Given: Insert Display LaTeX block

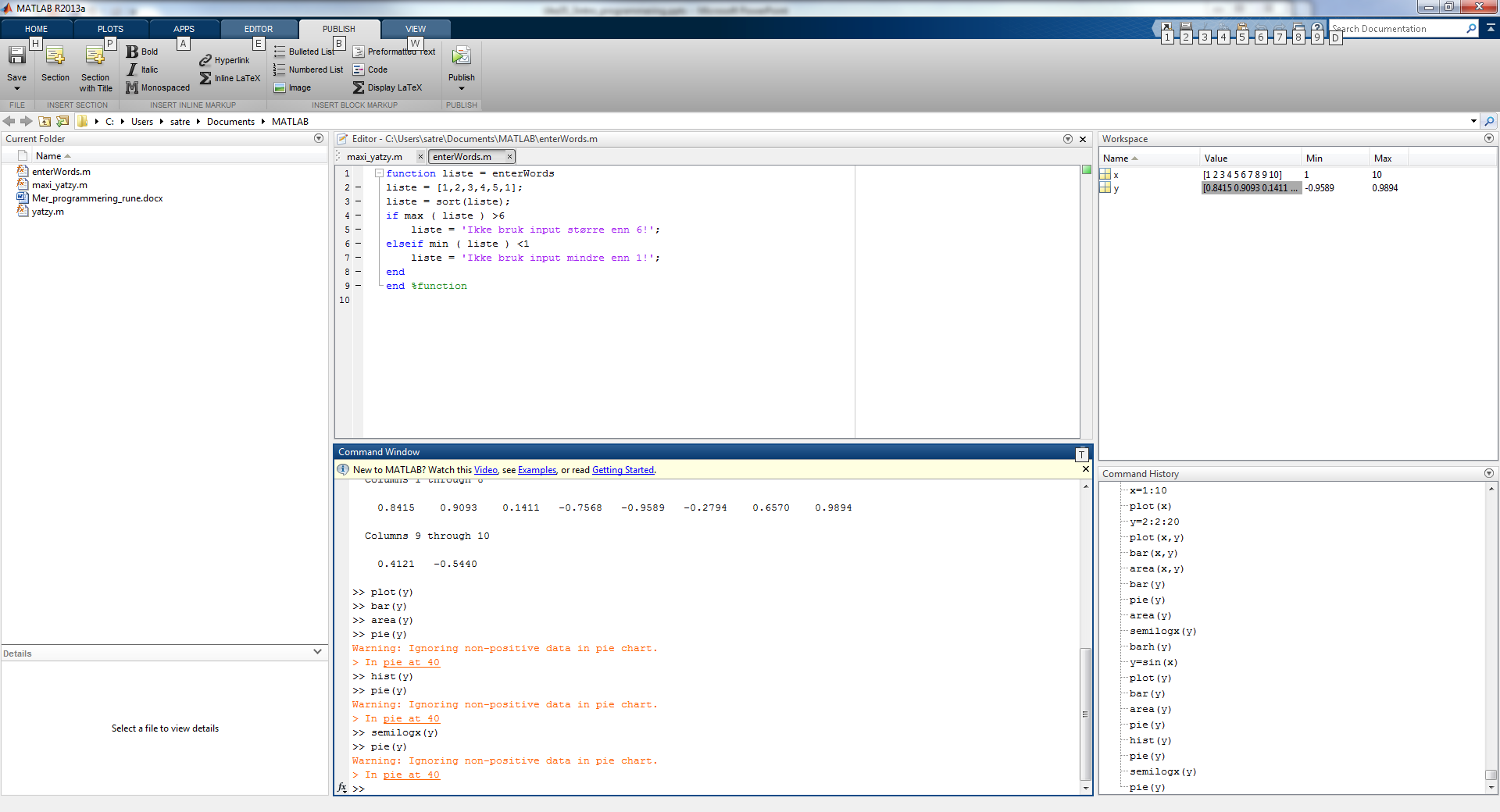Looking at the screenshot, I should pyautogui.click(x=387, y=87).
